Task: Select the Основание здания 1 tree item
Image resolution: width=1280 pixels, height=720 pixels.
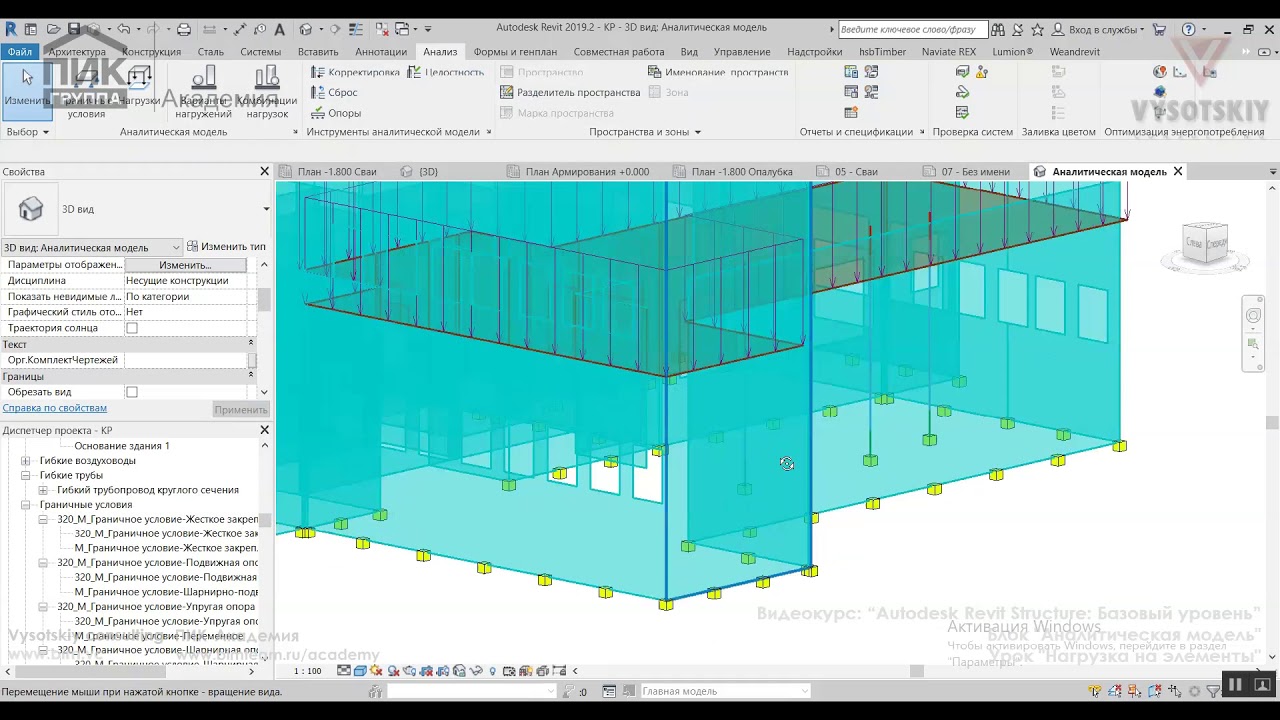Action: [x=122, y=446]
